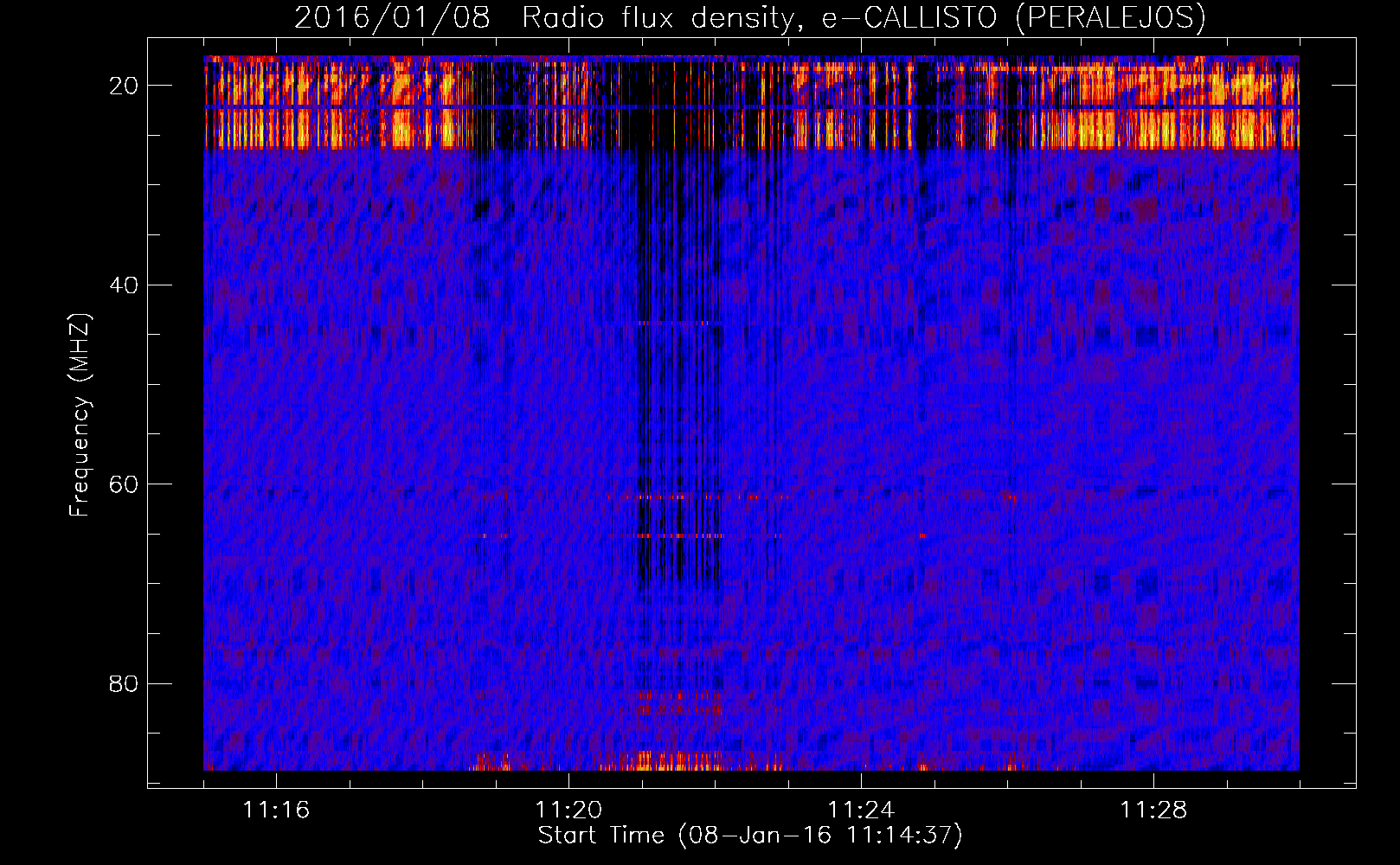This screenshot has width=1400, height=865.
Task: Click the 'Frequency (MHZ)' axis label
Action: 80,416
